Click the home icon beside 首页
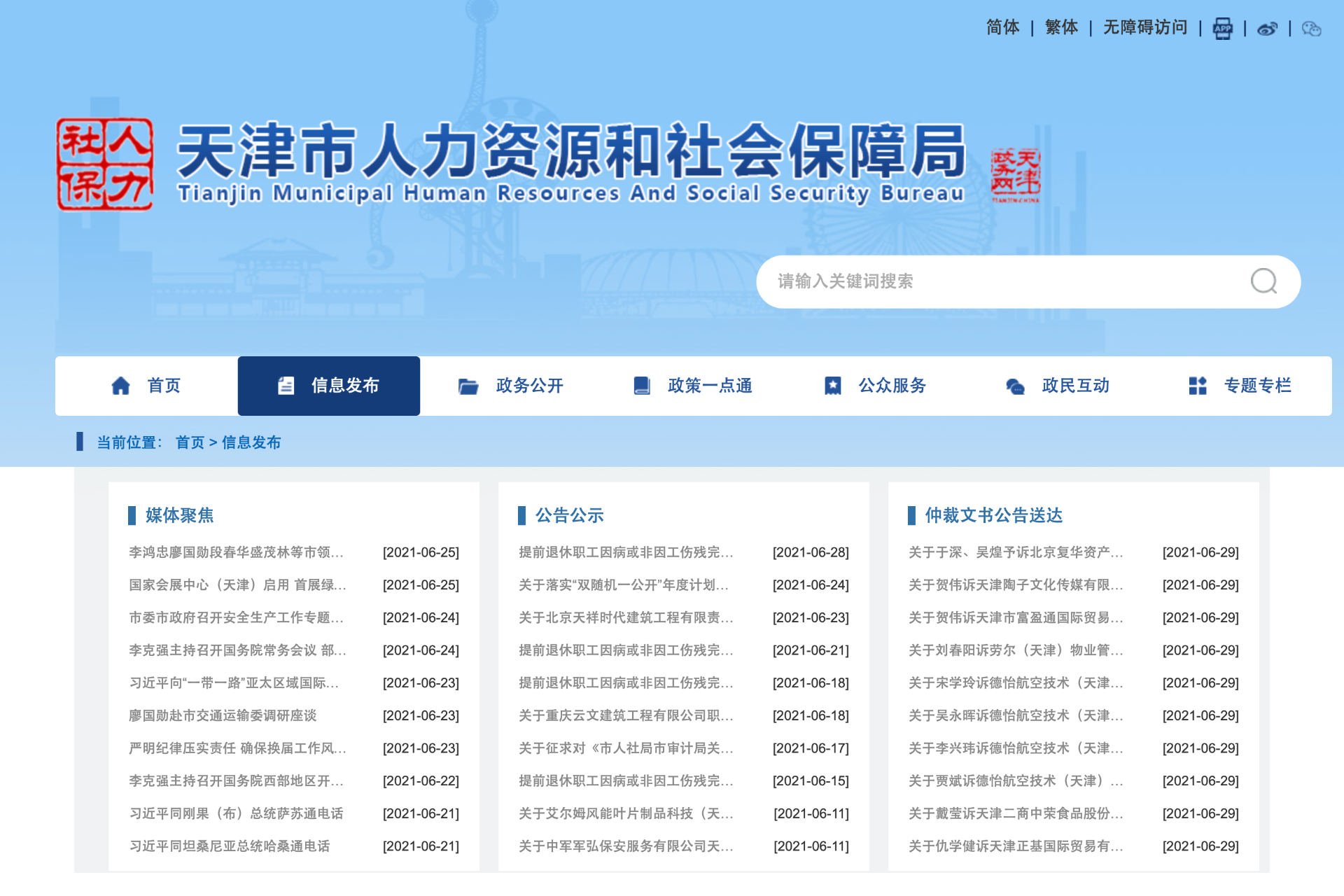The width and height of the screenshot is (1344, 896). (x=120, y=386)
